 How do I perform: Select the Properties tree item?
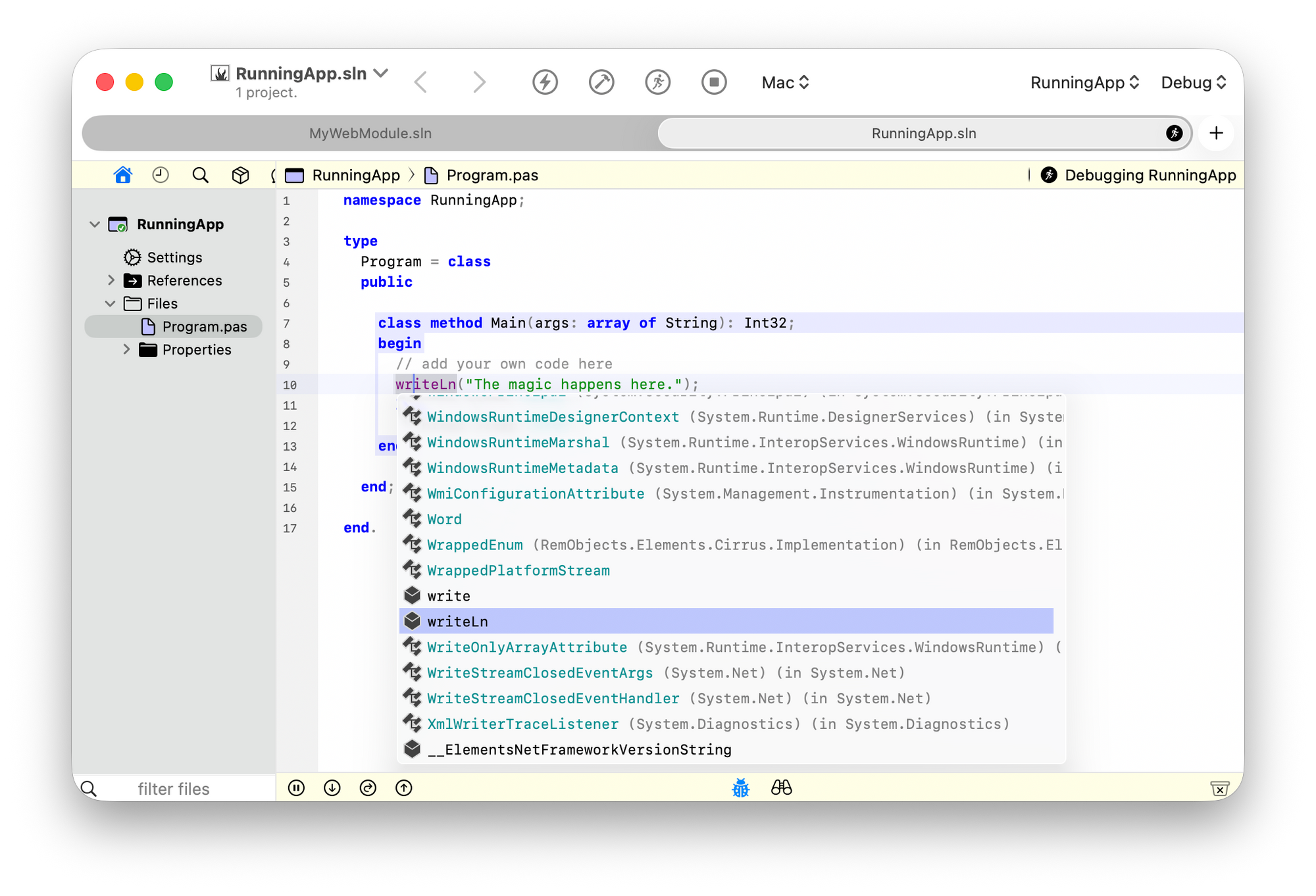[x=197, y=349]
